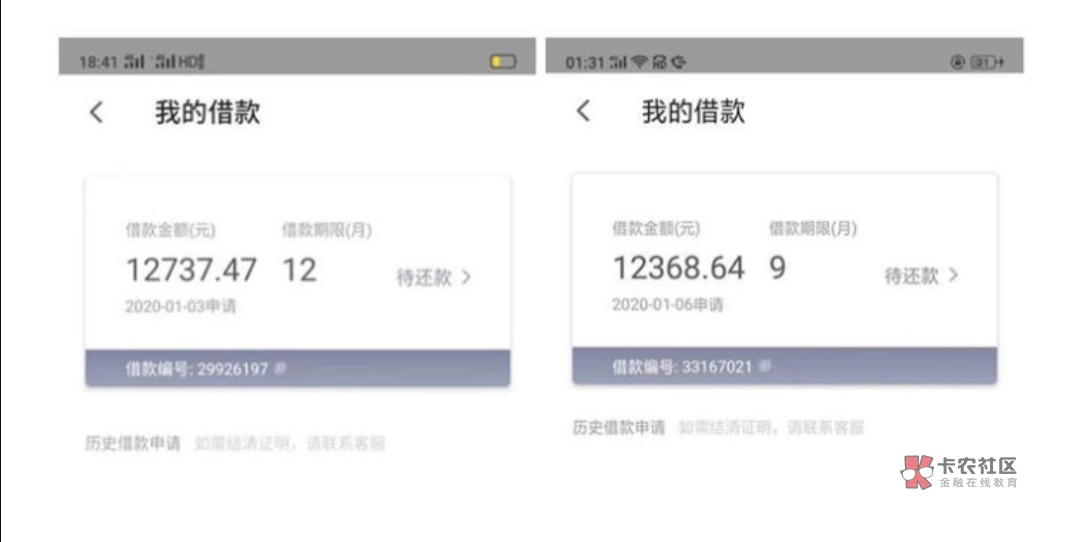The image size is (1080, 542).
Task: Select 历史借款申请 in the left screen
Action: pos(132,443)
